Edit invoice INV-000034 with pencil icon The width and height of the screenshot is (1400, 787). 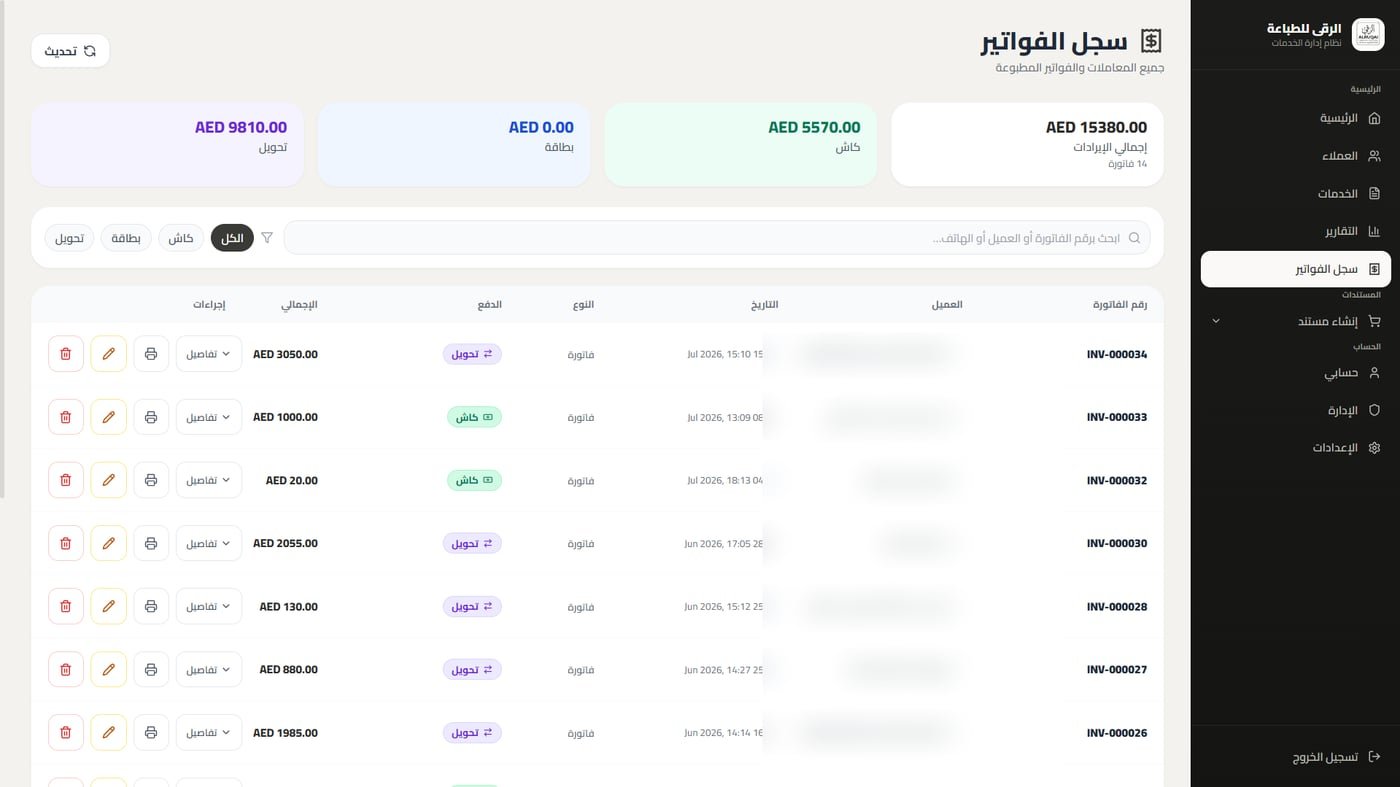(109, 354)
